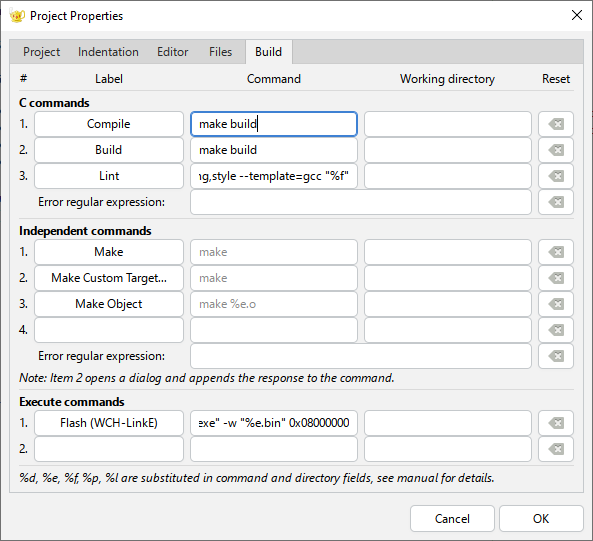Viewport: 593px width, 541px height.
Task: Switch to the Project tab
Action: tap(42, 52)
